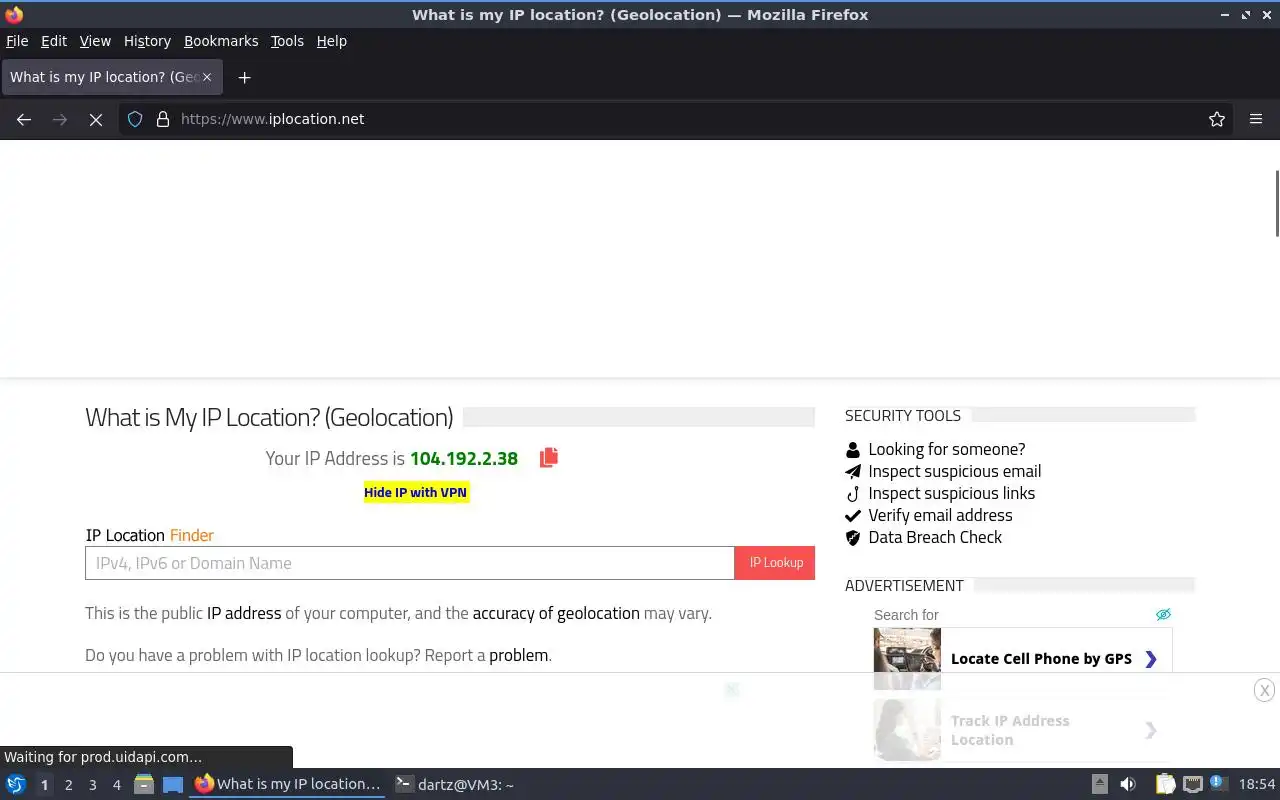Viewport: 1280px width, 800px height.
Task: Open 'Inspect suspicious email' link
Action: click(954, 471)
